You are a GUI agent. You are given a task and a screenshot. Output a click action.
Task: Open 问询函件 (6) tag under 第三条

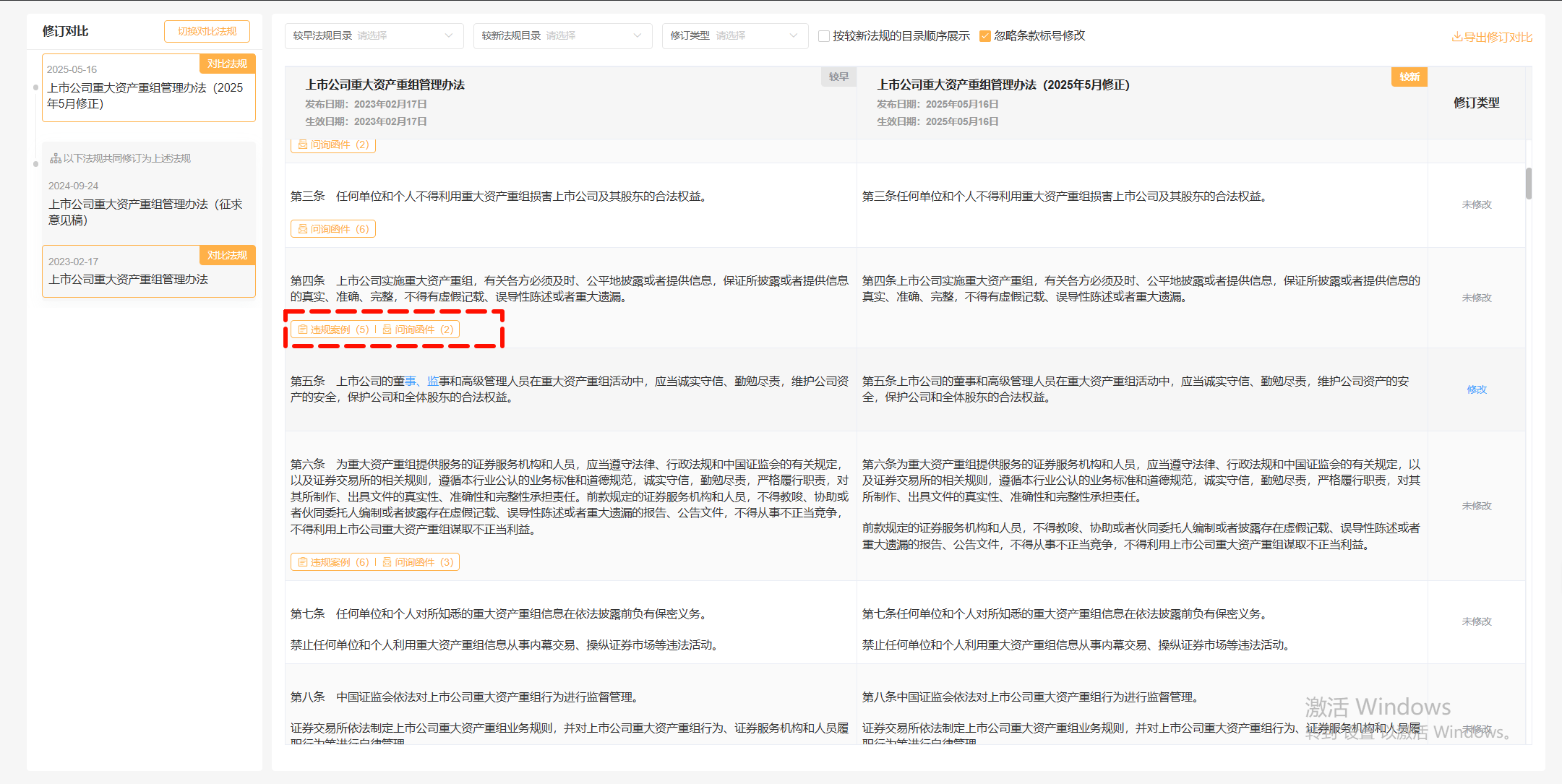click(x=333, y=229)
